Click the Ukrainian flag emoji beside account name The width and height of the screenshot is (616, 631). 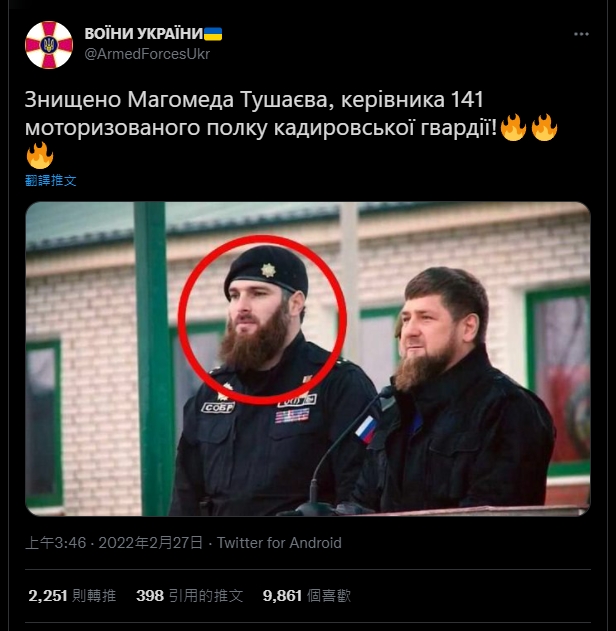tap(213, 34)
